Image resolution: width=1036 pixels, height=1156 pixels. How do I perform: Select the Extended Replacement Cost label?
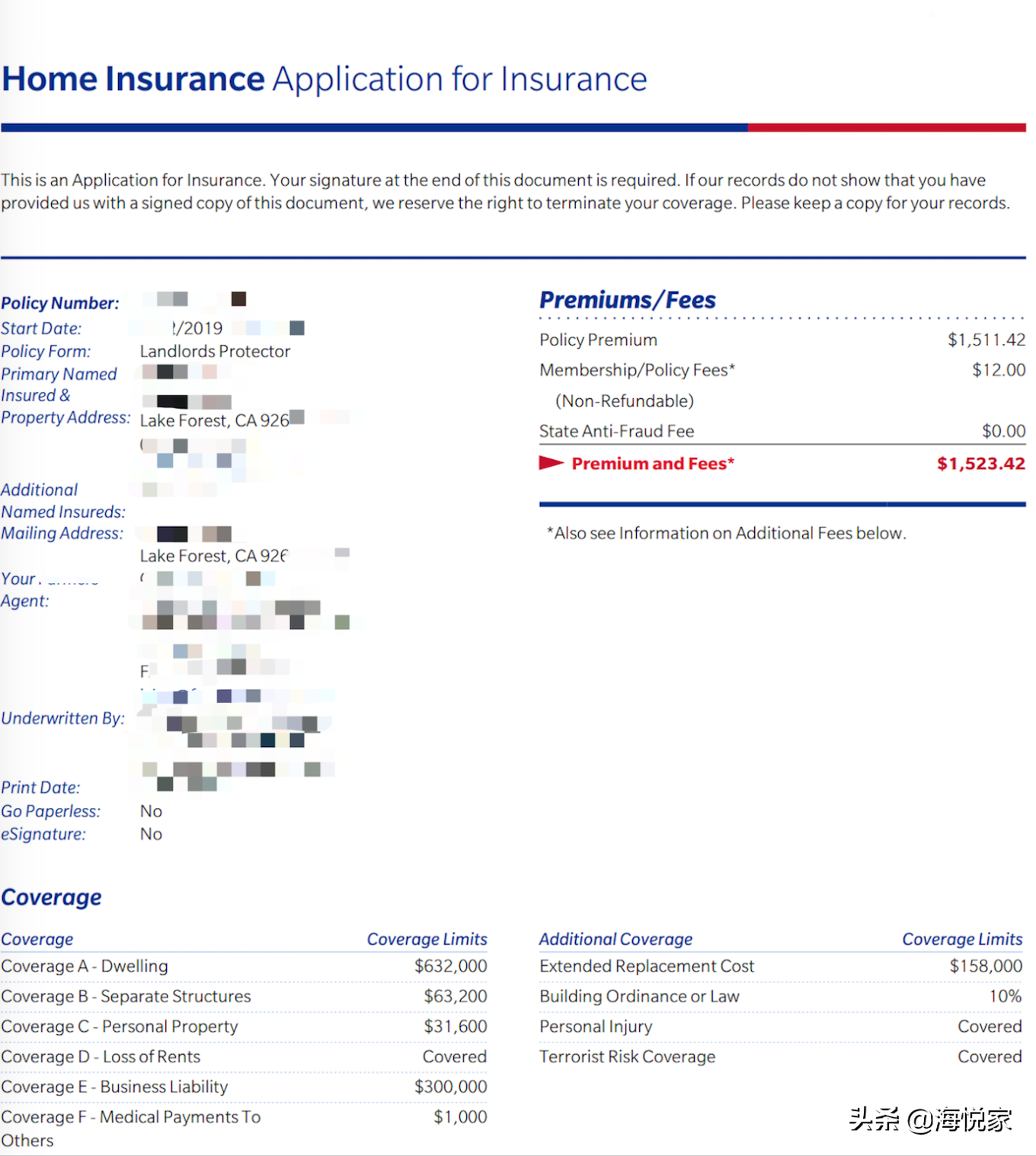click(646, 966)
